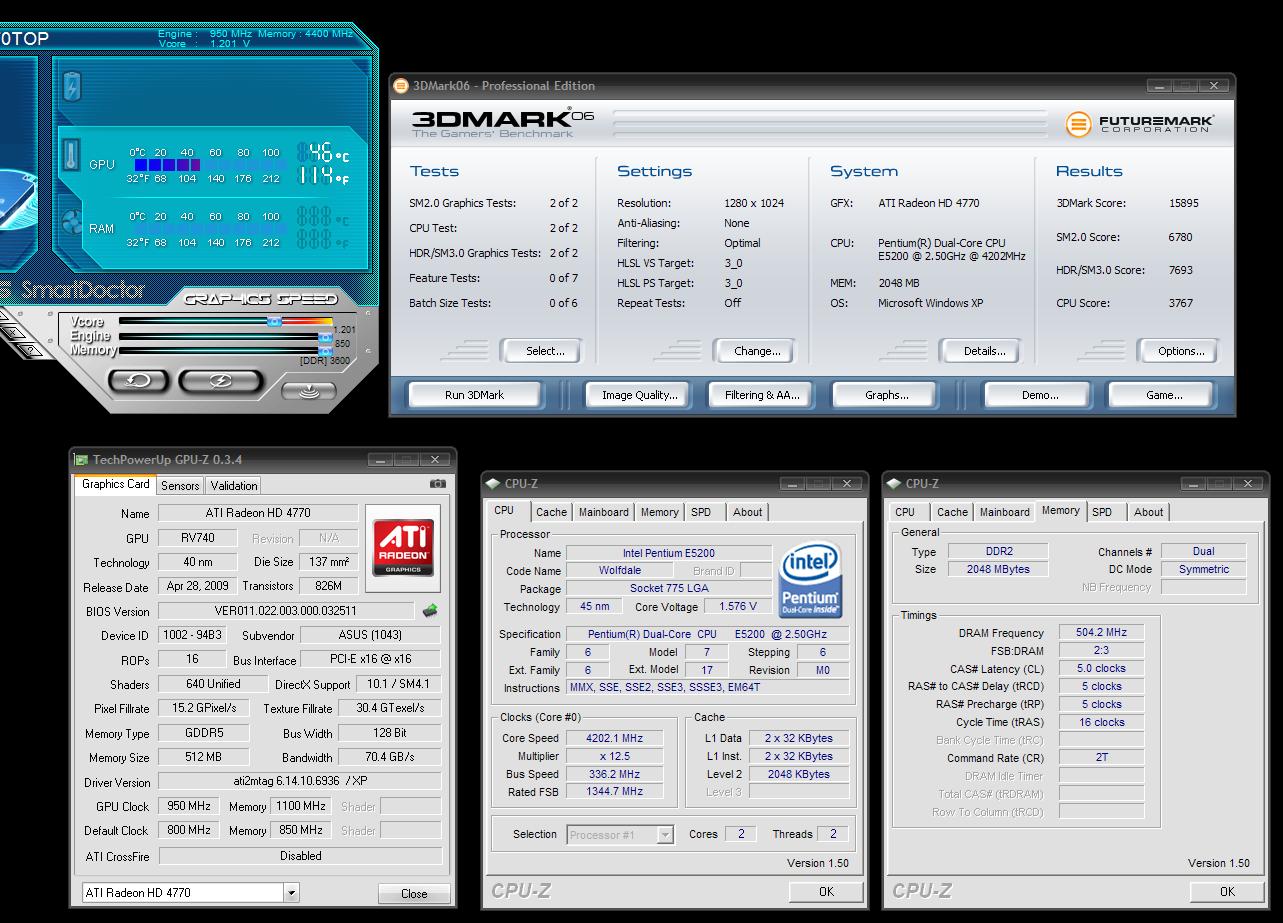Open SmartDoctor voltage (battery) panel icon
Viewport: 1283px width, 923px height.
pyautogui.click(x=71, y=86)
